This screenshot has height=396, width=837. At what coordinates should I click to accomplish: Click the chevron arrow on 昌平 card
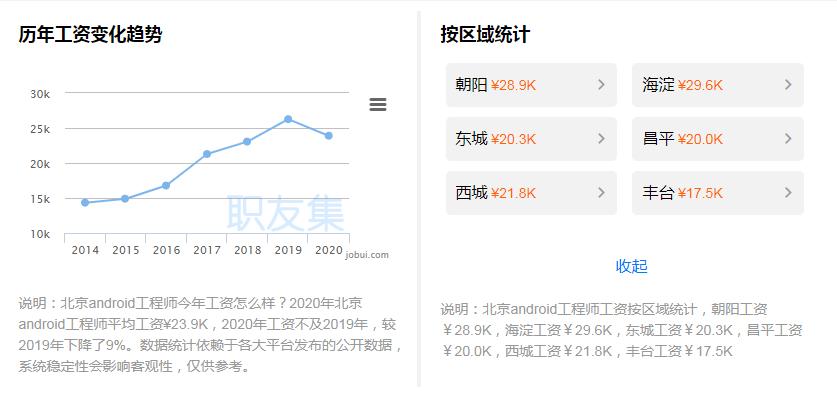(x=788, y=139)
